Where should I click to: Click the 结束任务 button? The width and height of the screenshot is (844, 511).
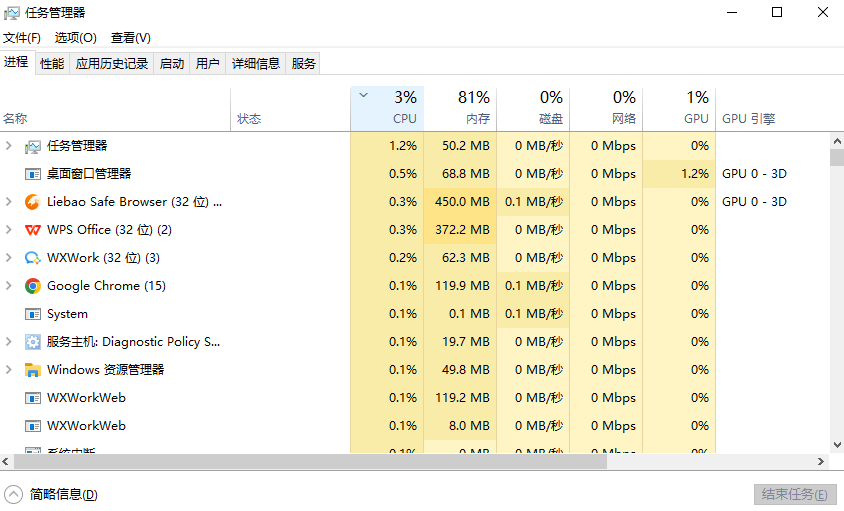tap(793, 494)
